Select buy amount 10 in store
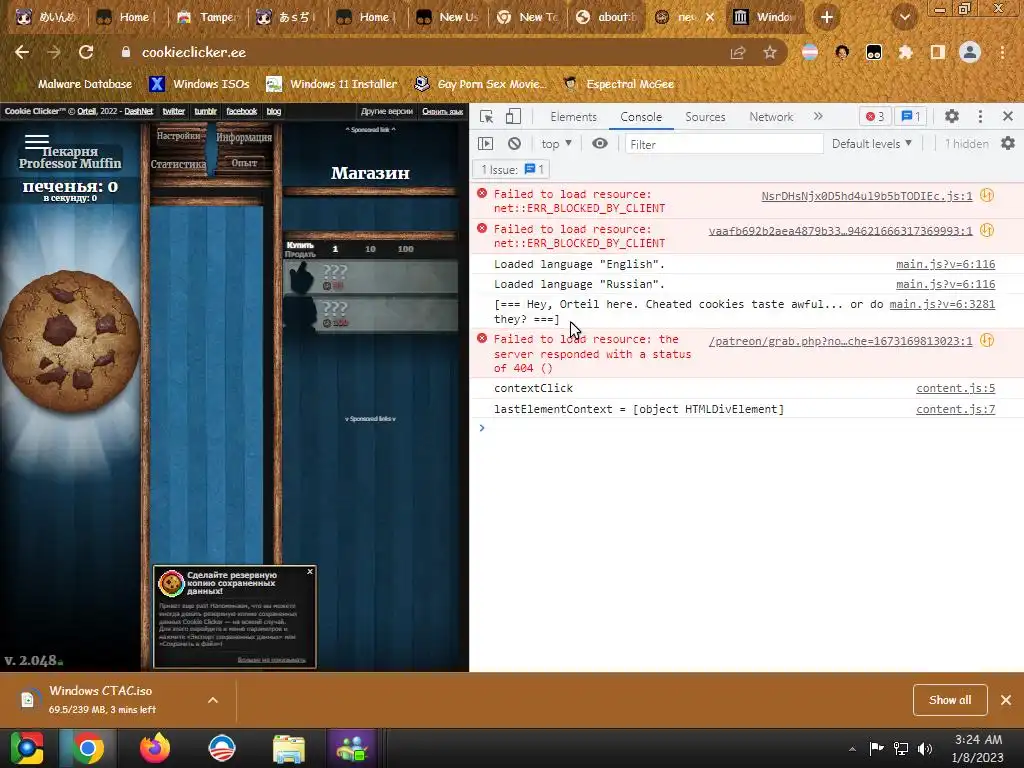The image size is (1024, 768). 370,249
